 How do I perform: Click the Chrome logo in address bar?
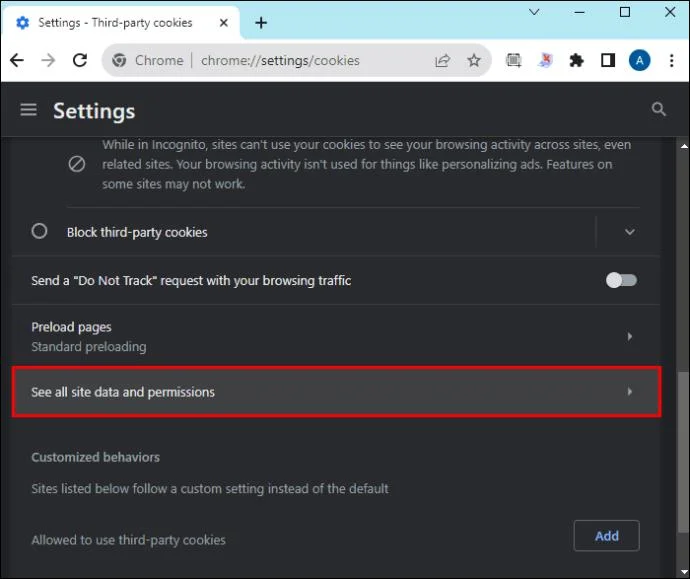pos(119,60)
